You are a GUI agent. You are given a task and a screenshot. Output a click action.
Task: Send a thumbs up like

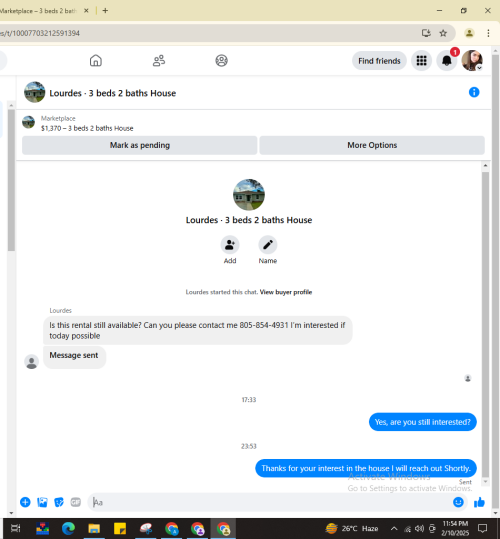point(479,503)
